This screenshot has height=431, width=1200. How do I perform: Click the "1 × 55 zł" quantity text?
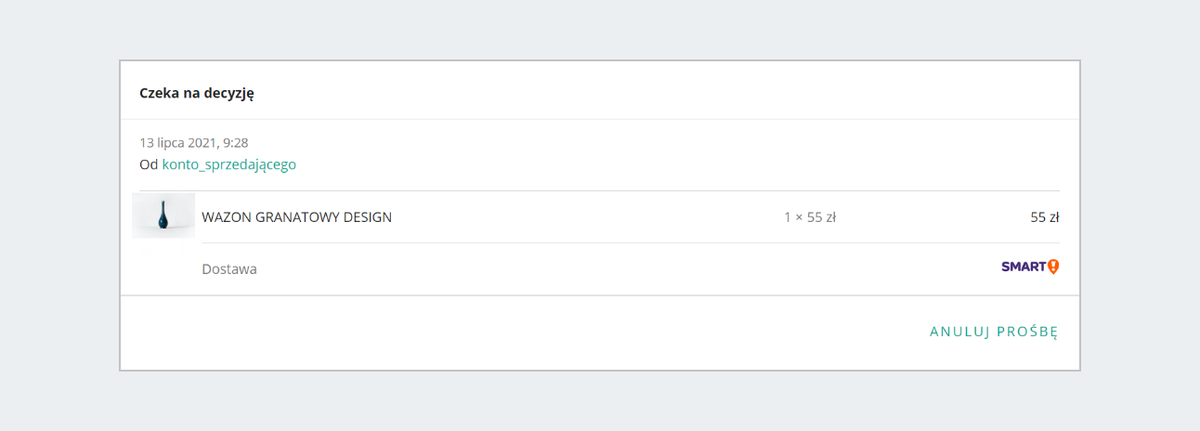(809, 217)
